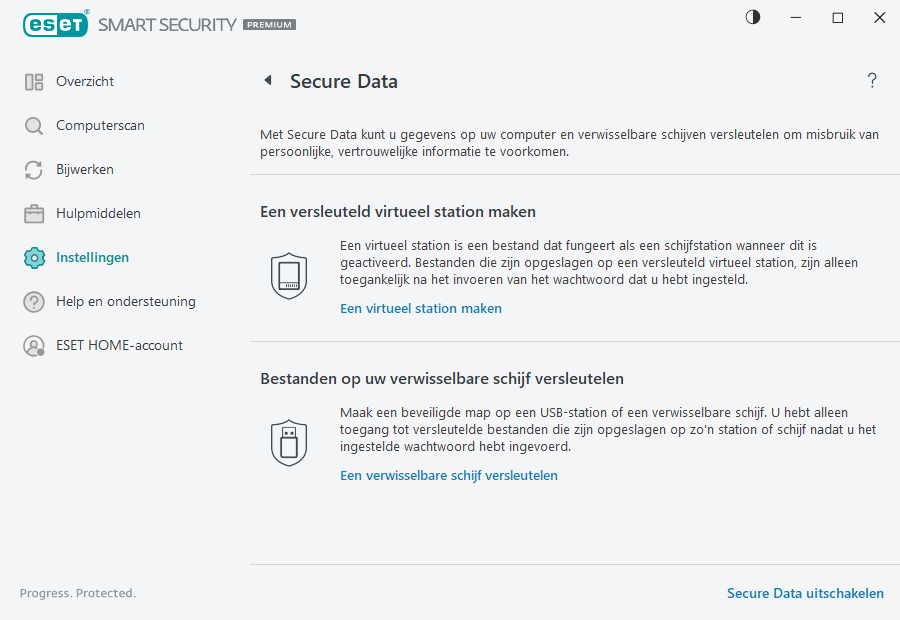
Task: Open Een virtueel station maken link
Action: pos(421,308)
